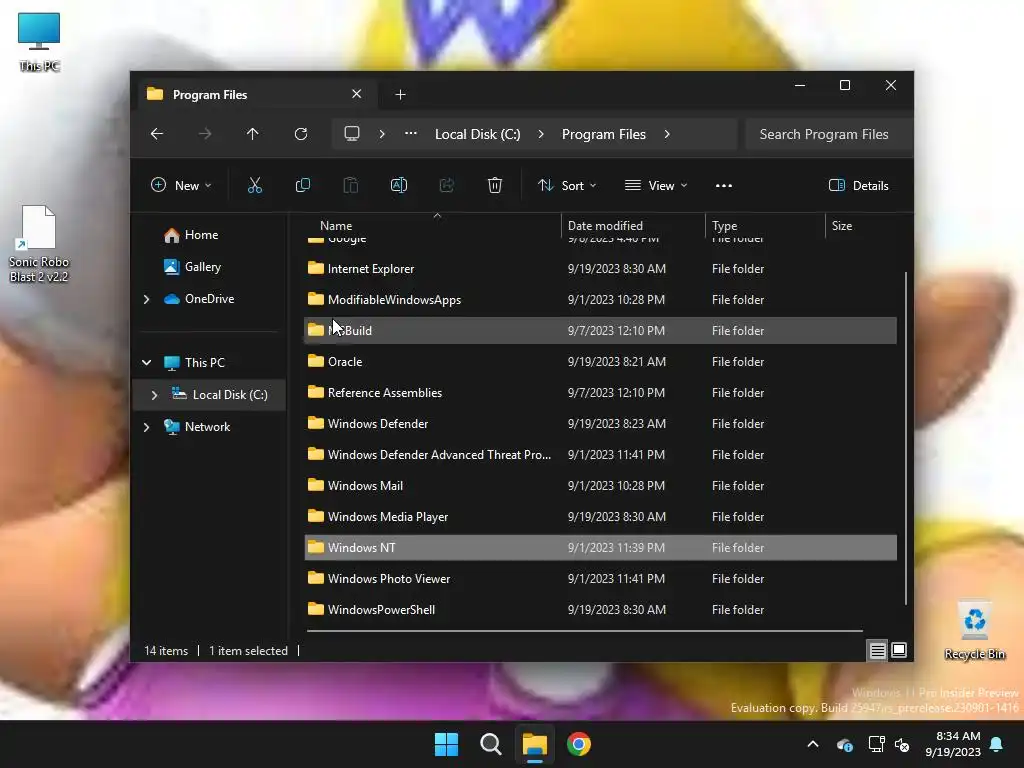Viewport: 1024px width, 768px height.
Task: Click the OneDrive cloud tray icon
Action: click(844, 744)
